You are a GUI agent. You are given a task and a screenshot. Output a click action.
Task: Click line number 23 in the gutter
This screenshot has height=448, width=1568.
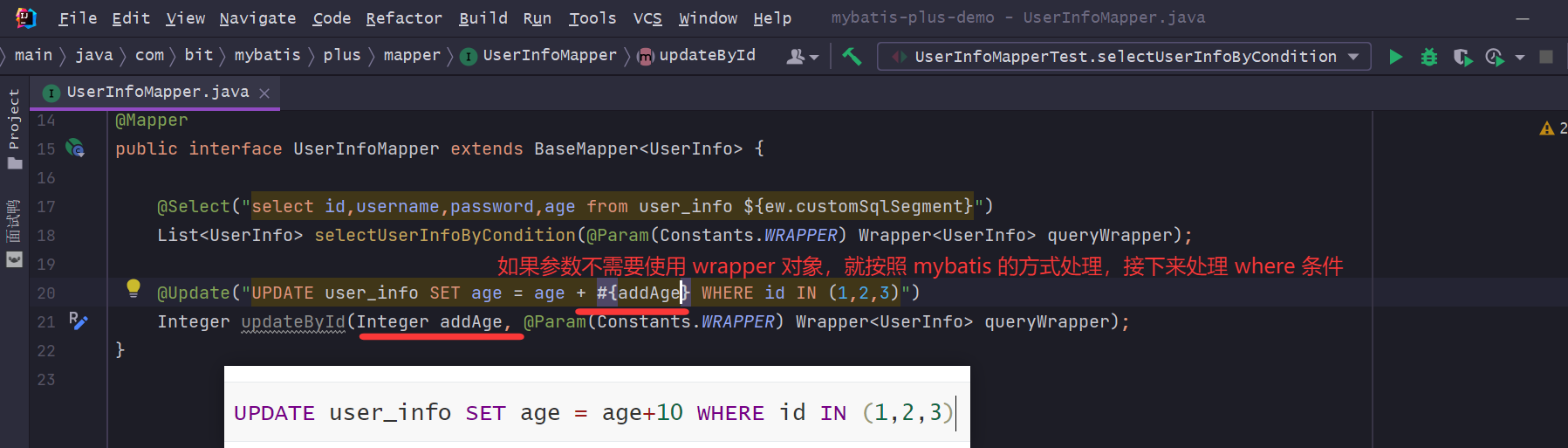point(46,379)
